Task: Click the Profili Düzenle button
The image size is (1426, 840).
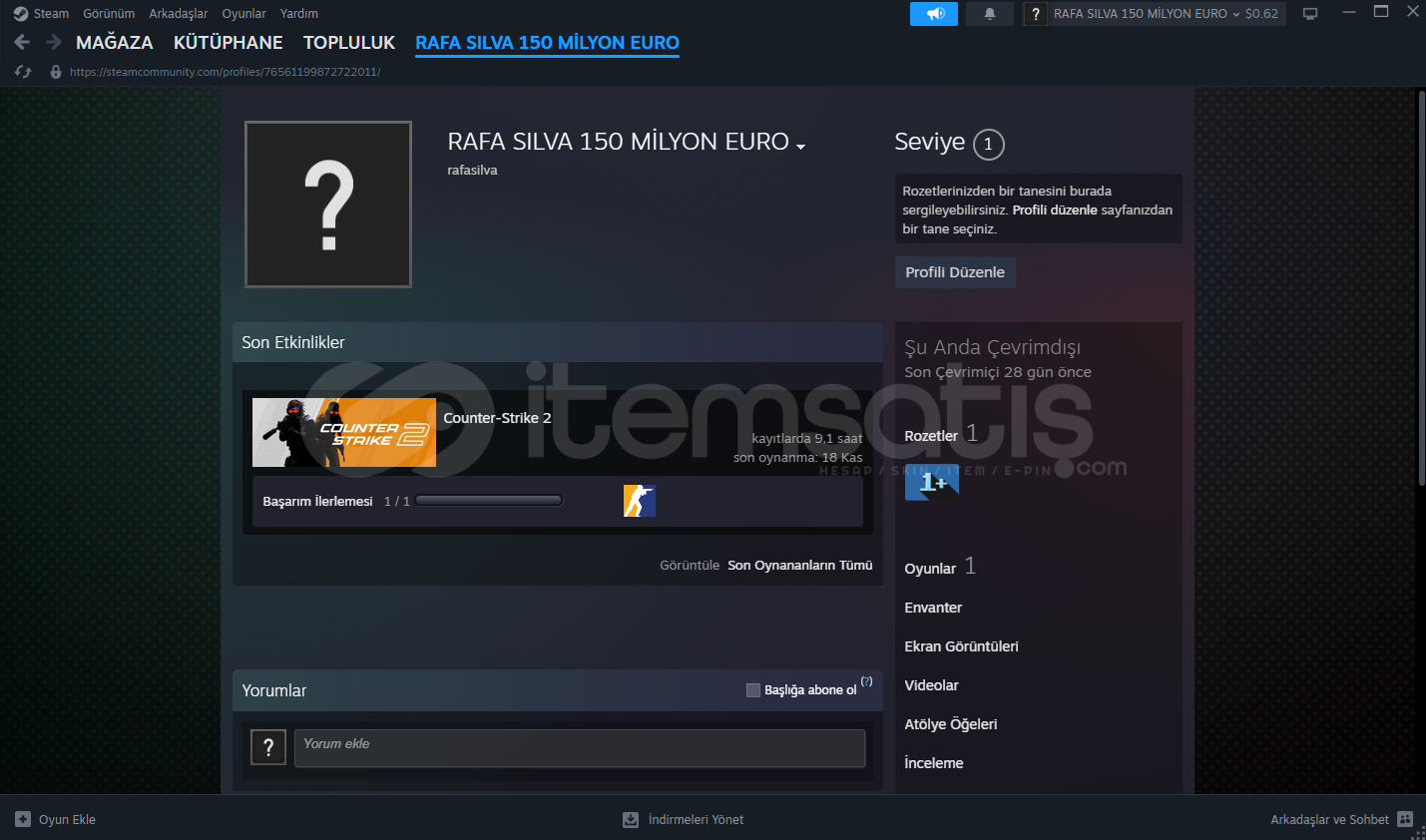Action: point(954,272)
